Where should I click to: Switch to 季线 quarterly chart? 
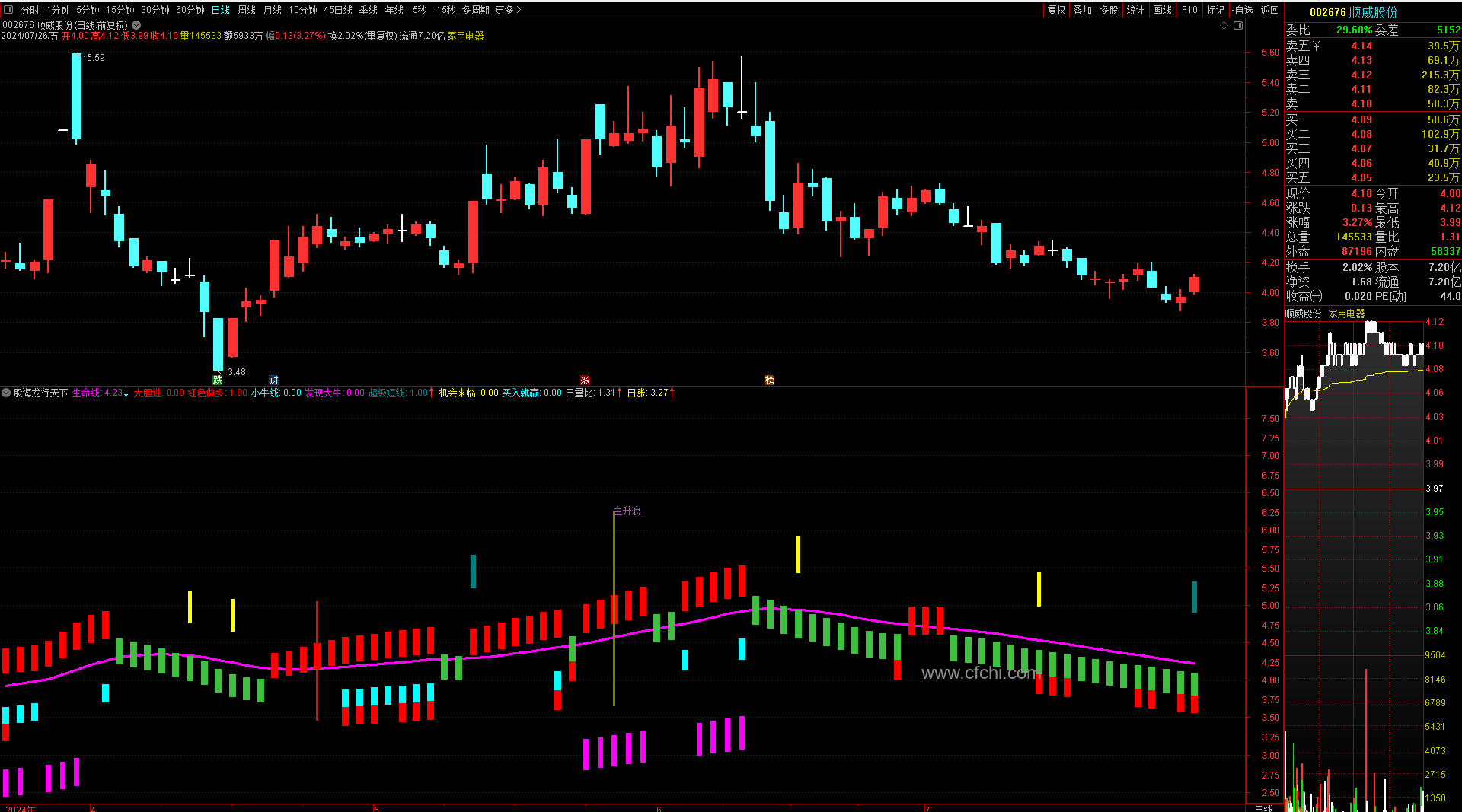click(369, 10)
